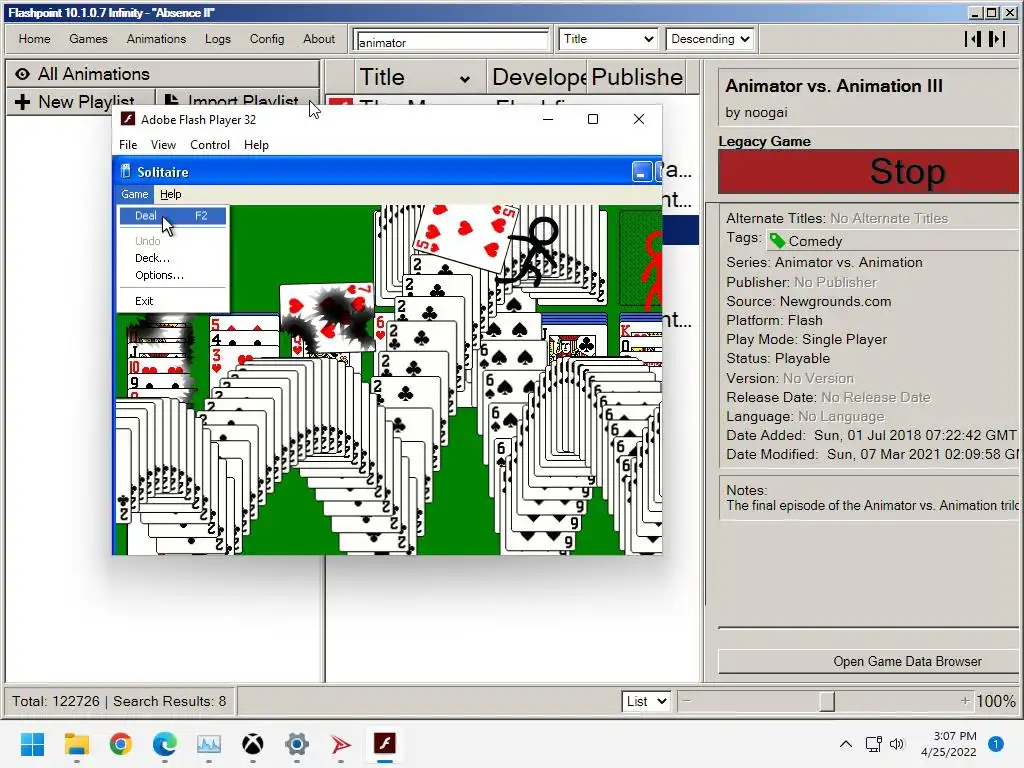The height and width of the screenshot is (768, 1024).
Task: Switch to Flash Player taskbar icon
Action: (x=385, y=743)
